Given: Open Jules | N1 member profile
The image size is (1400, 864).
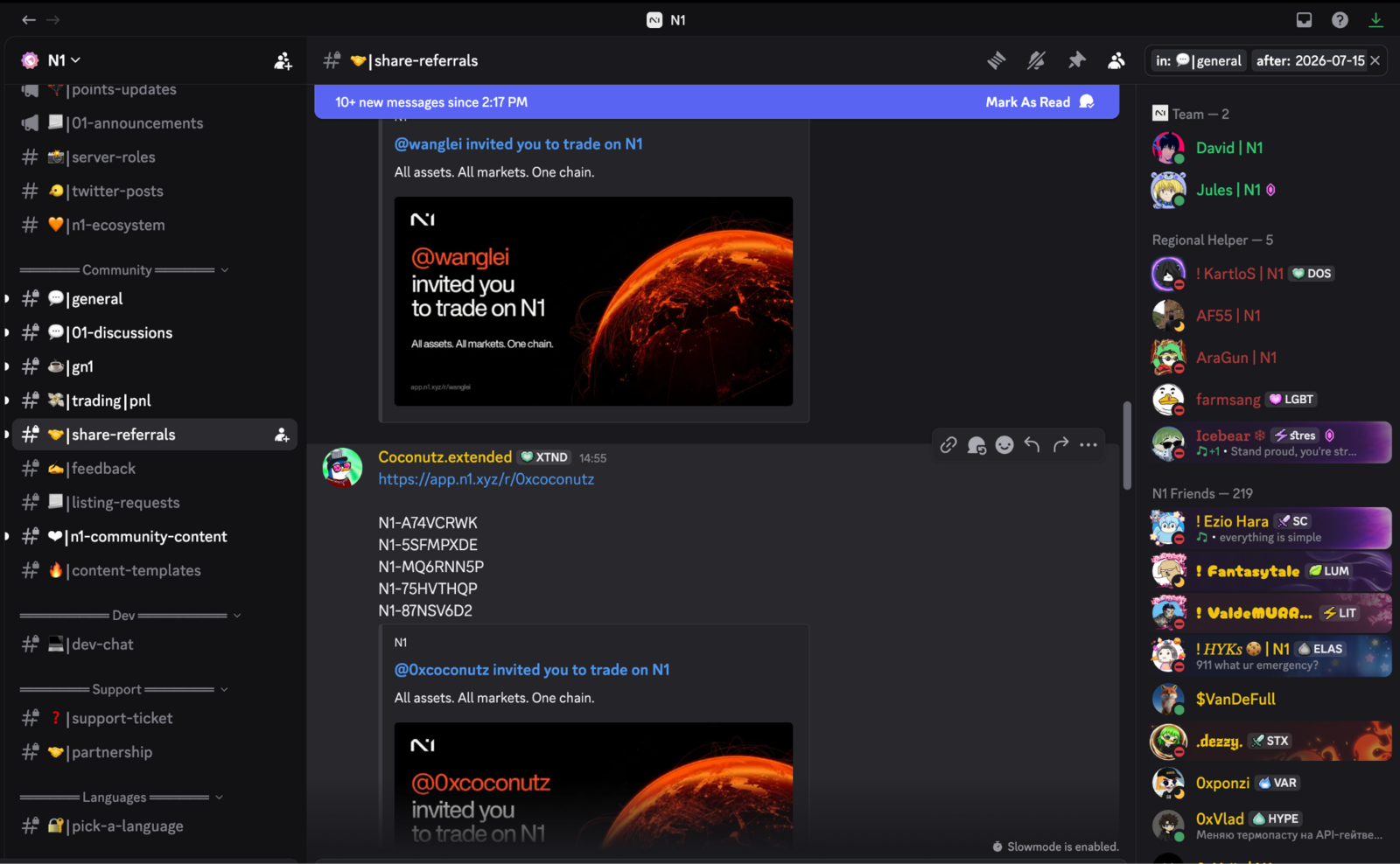Looking at the screenshot, I should [1270, 190].
